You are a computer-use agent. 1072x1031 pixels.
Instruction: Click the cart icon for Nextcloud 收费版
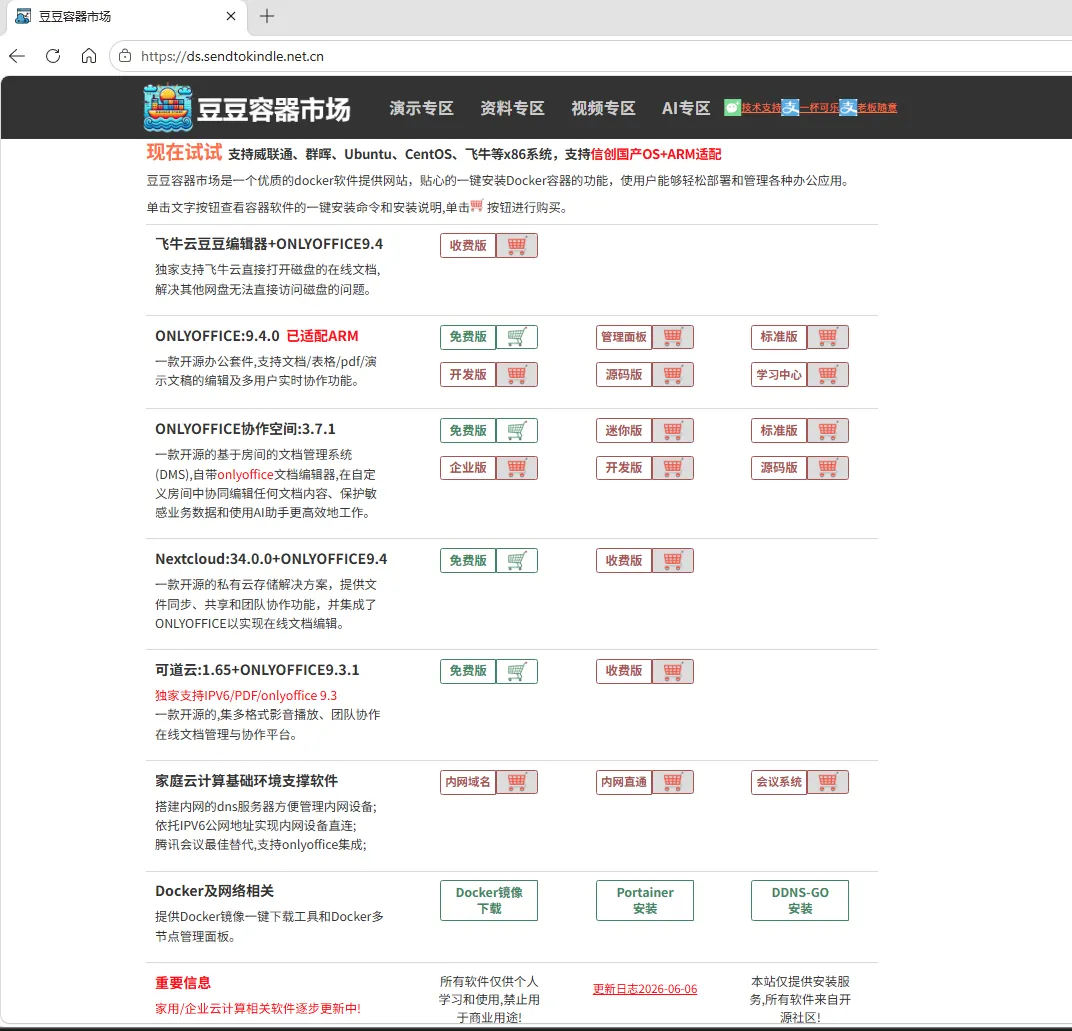pos(673,561)
